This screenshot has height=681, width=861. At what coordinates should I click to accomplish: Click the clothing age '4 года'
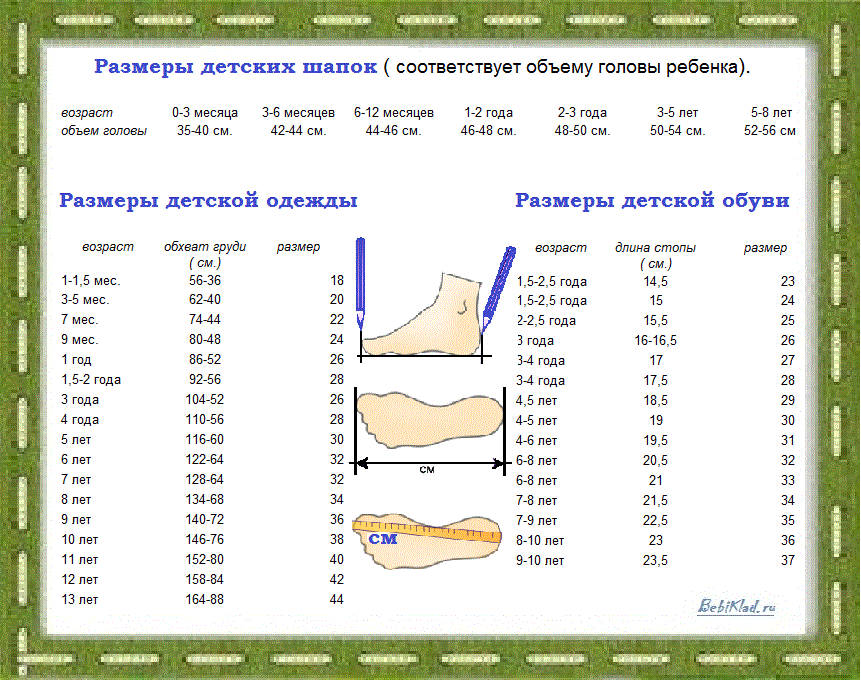pyautogui.click(x=80, y=420)
